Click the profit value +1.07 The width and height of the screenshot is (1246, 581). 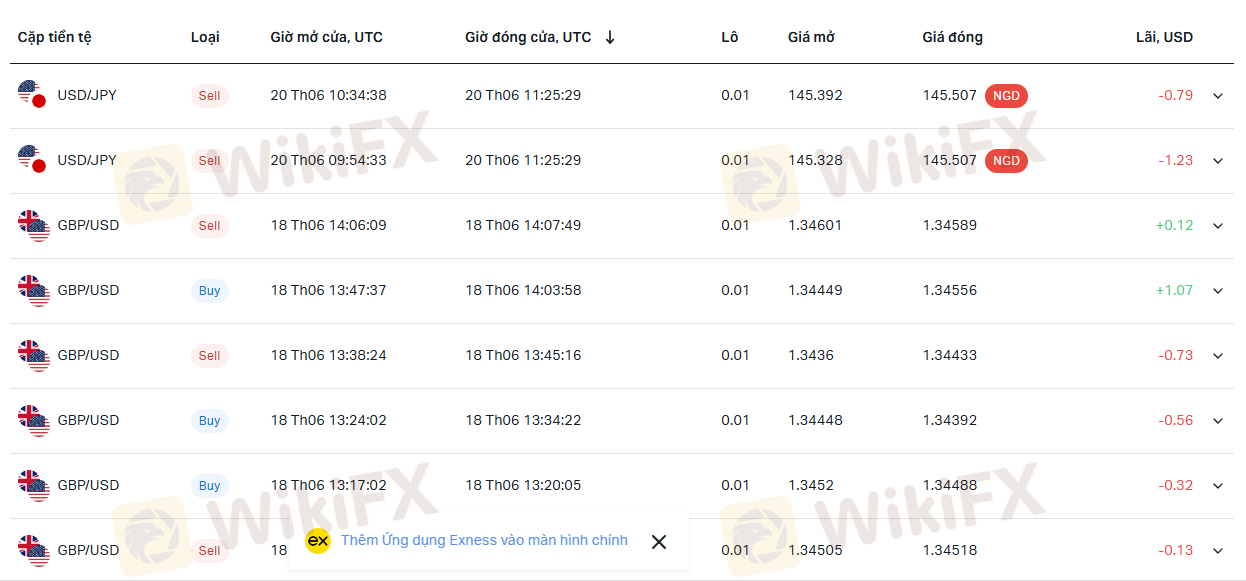click(x=1174, y=290)
